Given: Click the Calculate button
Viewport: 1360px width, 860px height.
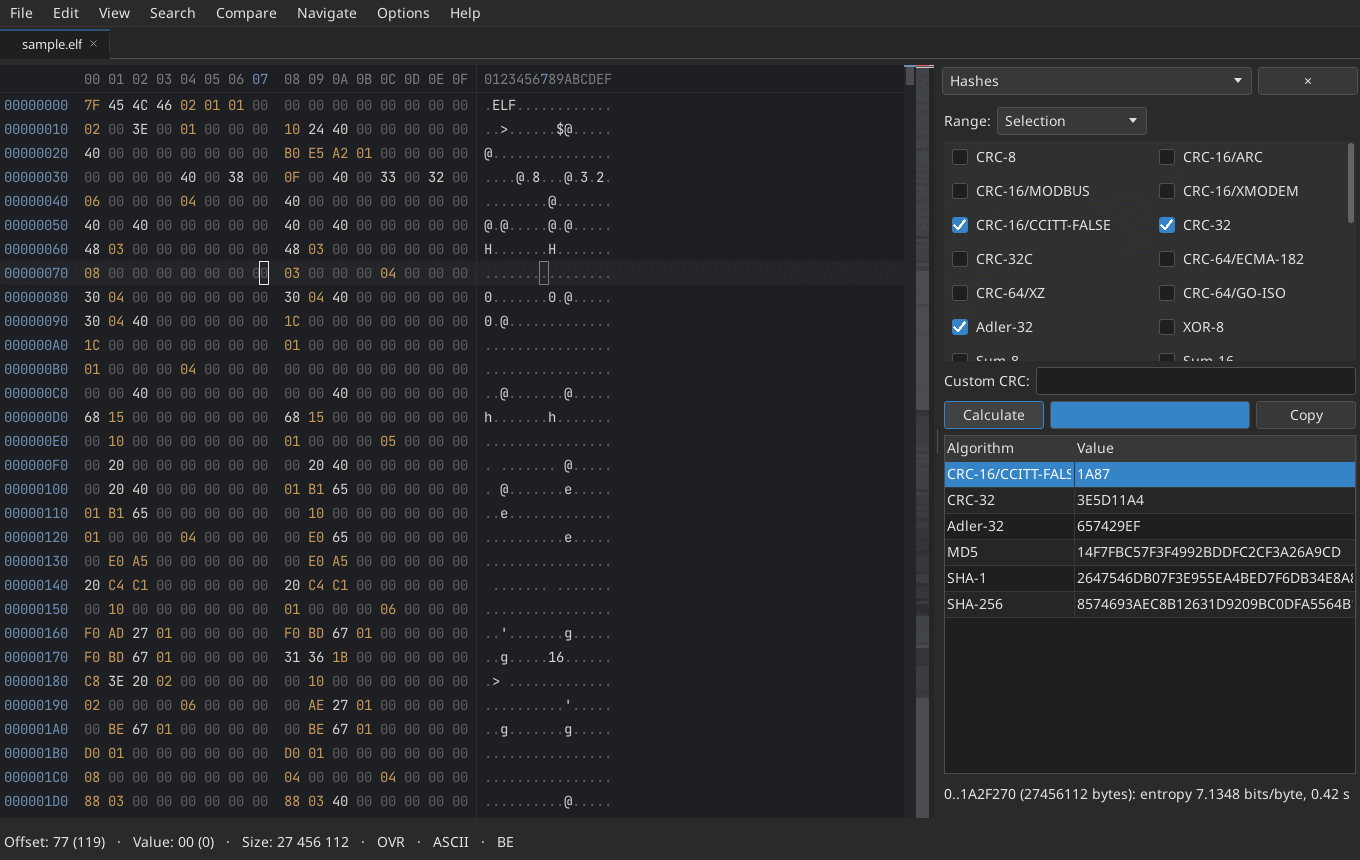Looking at the screenshot, I should [x=994, y=415].
